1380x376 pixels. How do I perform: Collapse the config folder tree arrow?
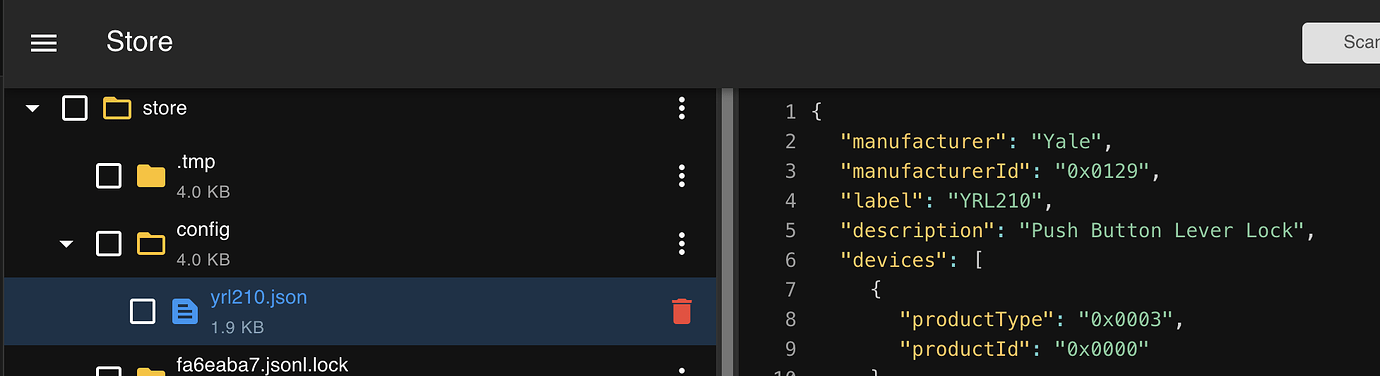point(66,244)
